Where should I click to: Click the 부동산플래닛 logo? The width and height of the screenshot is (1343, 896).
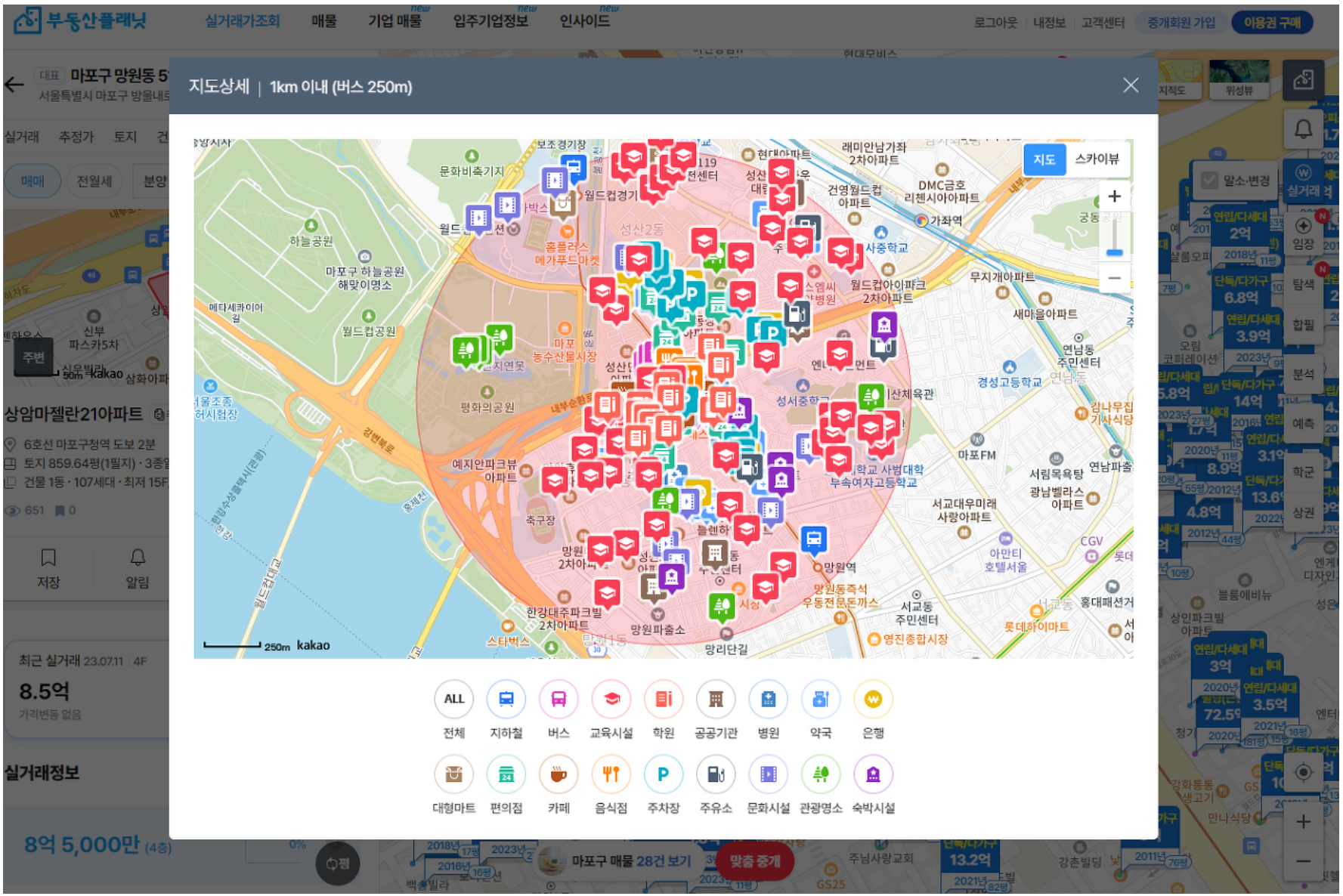tap(81, 20)
